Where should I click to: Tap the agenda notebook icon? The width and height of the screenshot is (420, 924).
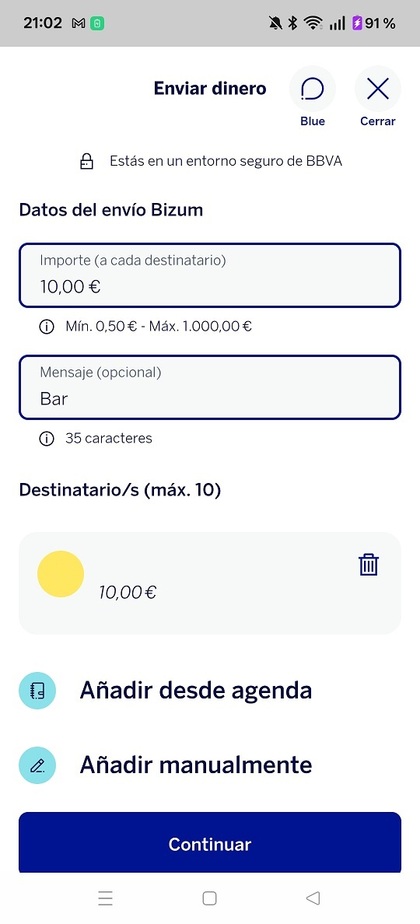[x=37, y=690]
